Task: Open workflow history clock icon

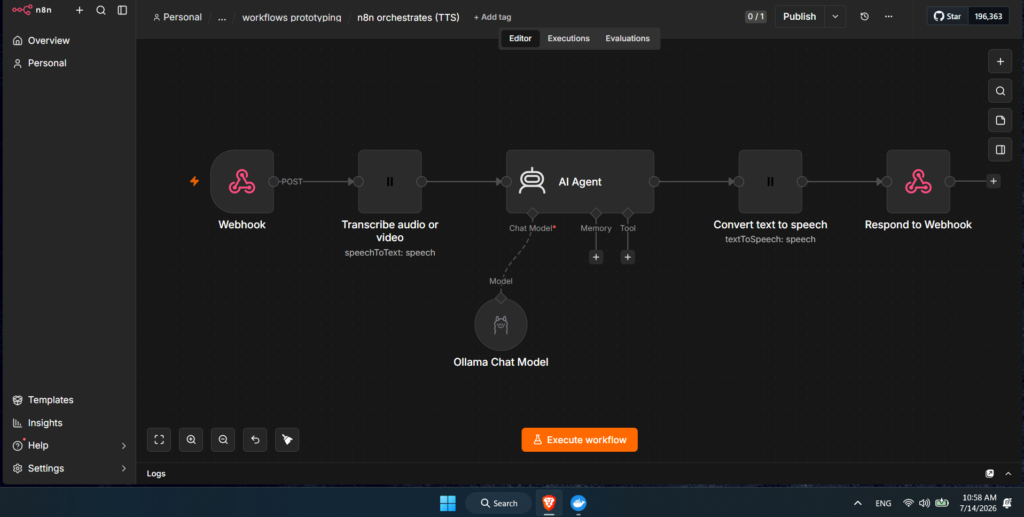Action: [865, 16]
